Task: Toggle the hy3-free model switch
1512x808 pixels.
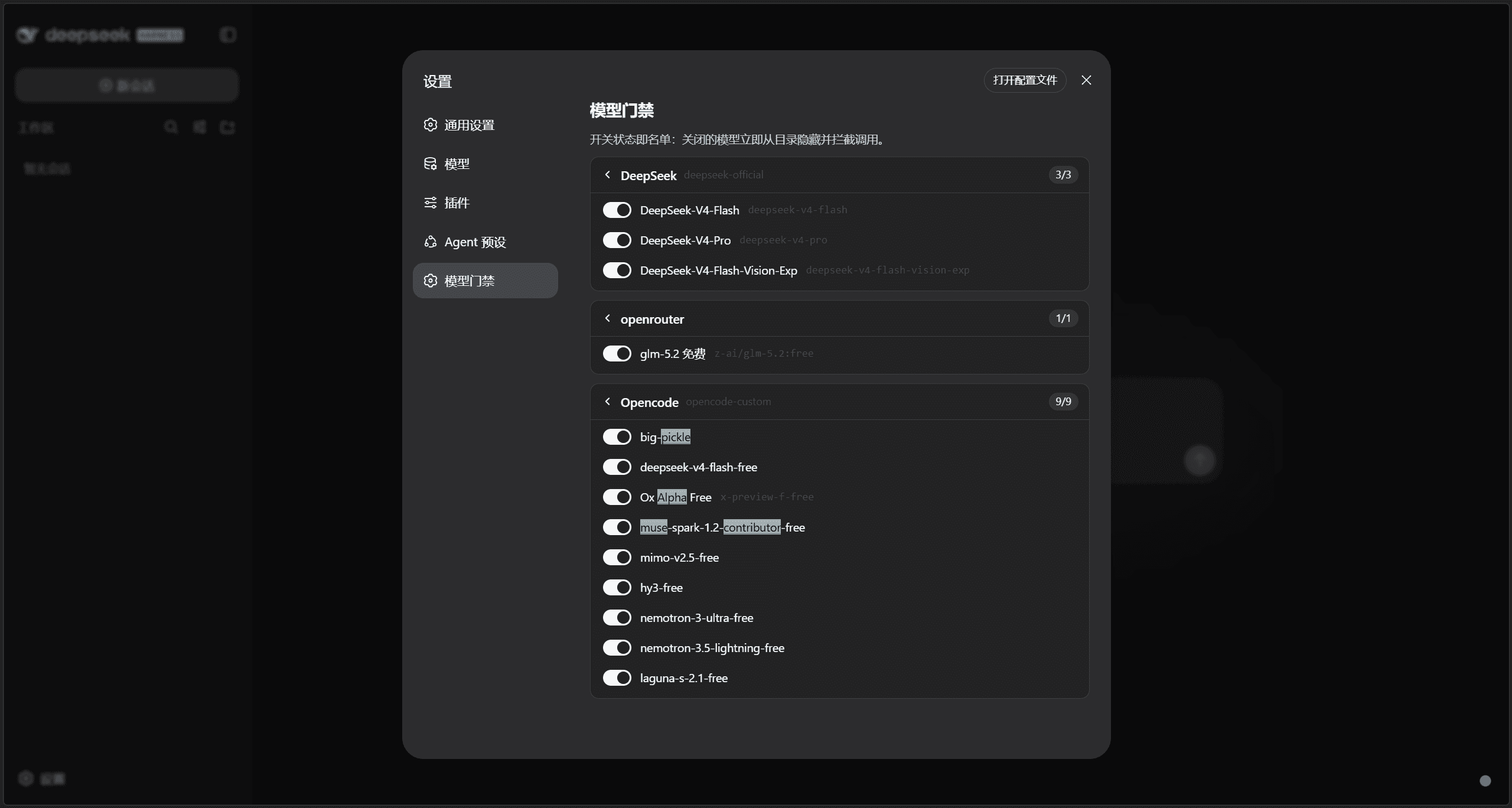Action: point(617,588)
